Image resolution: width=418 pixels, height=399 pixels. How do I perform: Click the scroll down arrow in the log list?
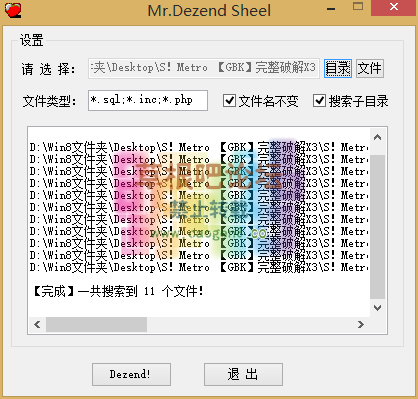click(x=377, y=307)
